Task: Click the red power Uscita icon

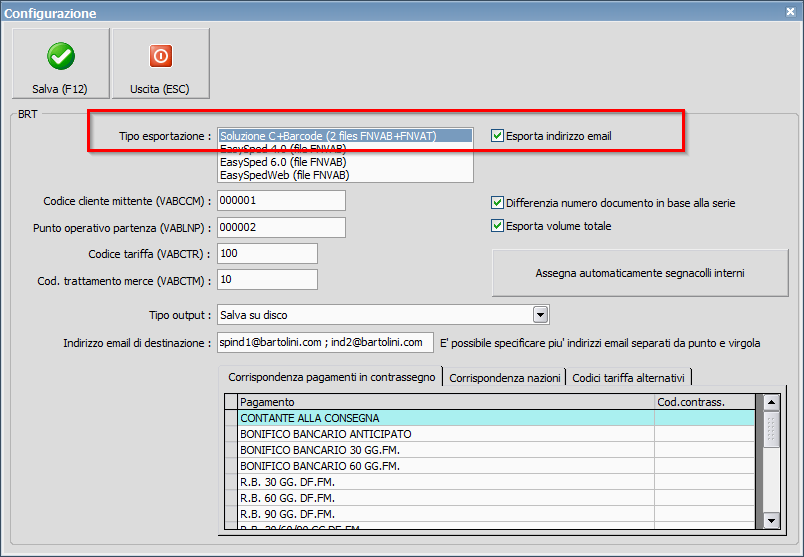Action: 160,56
